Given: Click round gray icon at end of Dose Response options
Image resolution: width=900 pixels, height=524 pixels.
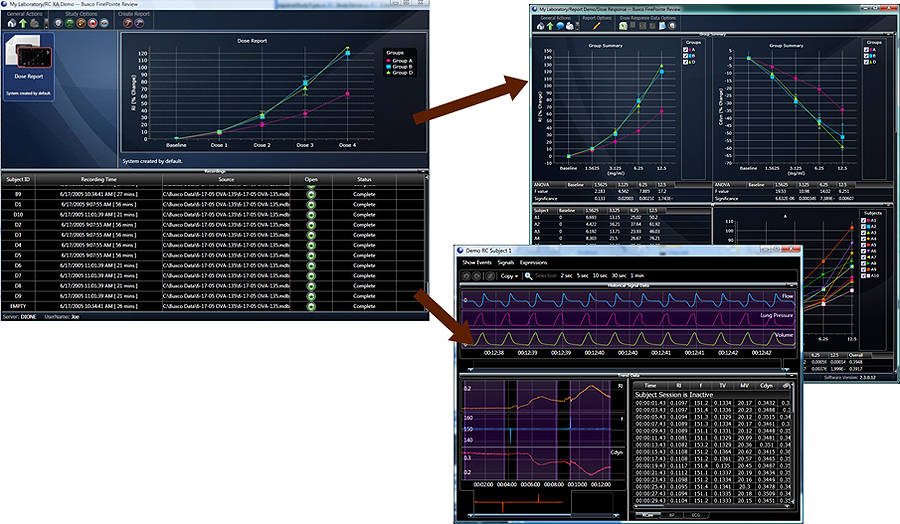Looking at the screenshot, I should tap(672, 26).
